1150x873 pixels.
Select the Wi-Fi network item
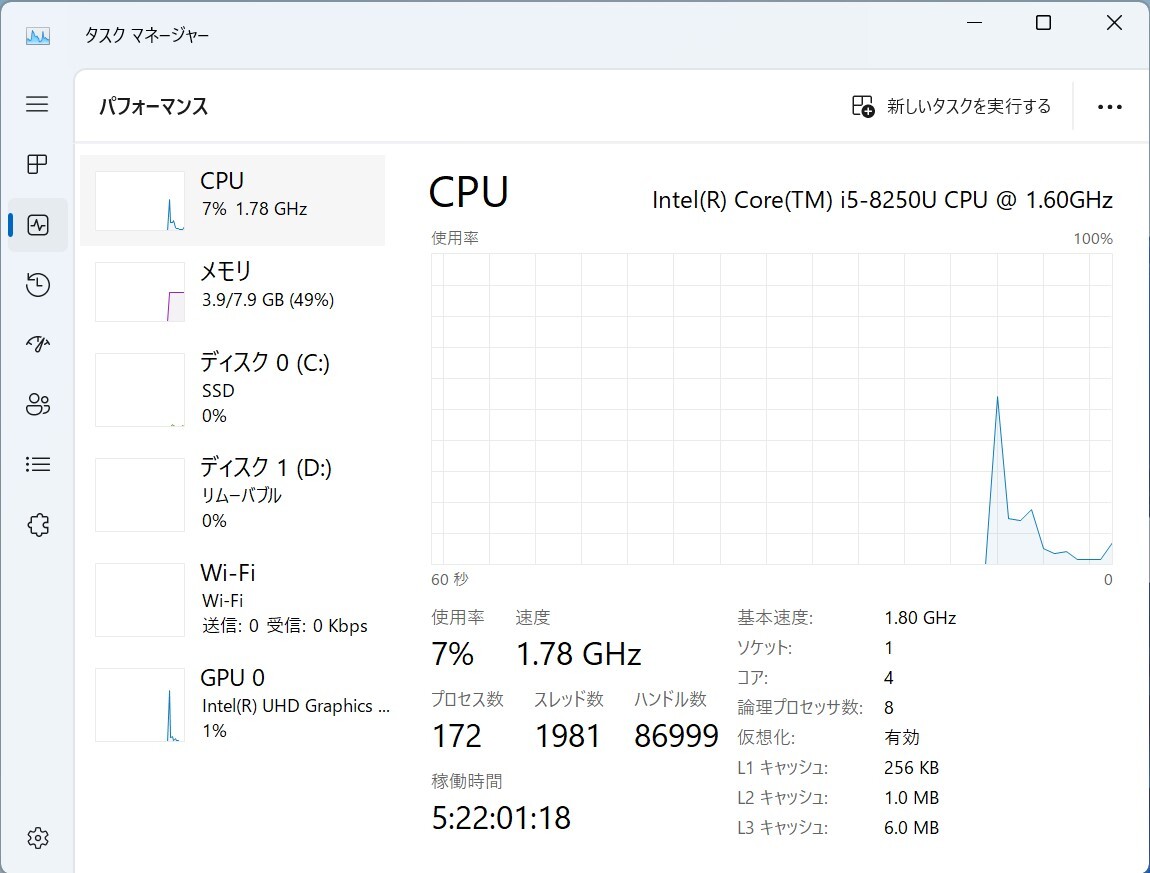click(x=232, y=598)
